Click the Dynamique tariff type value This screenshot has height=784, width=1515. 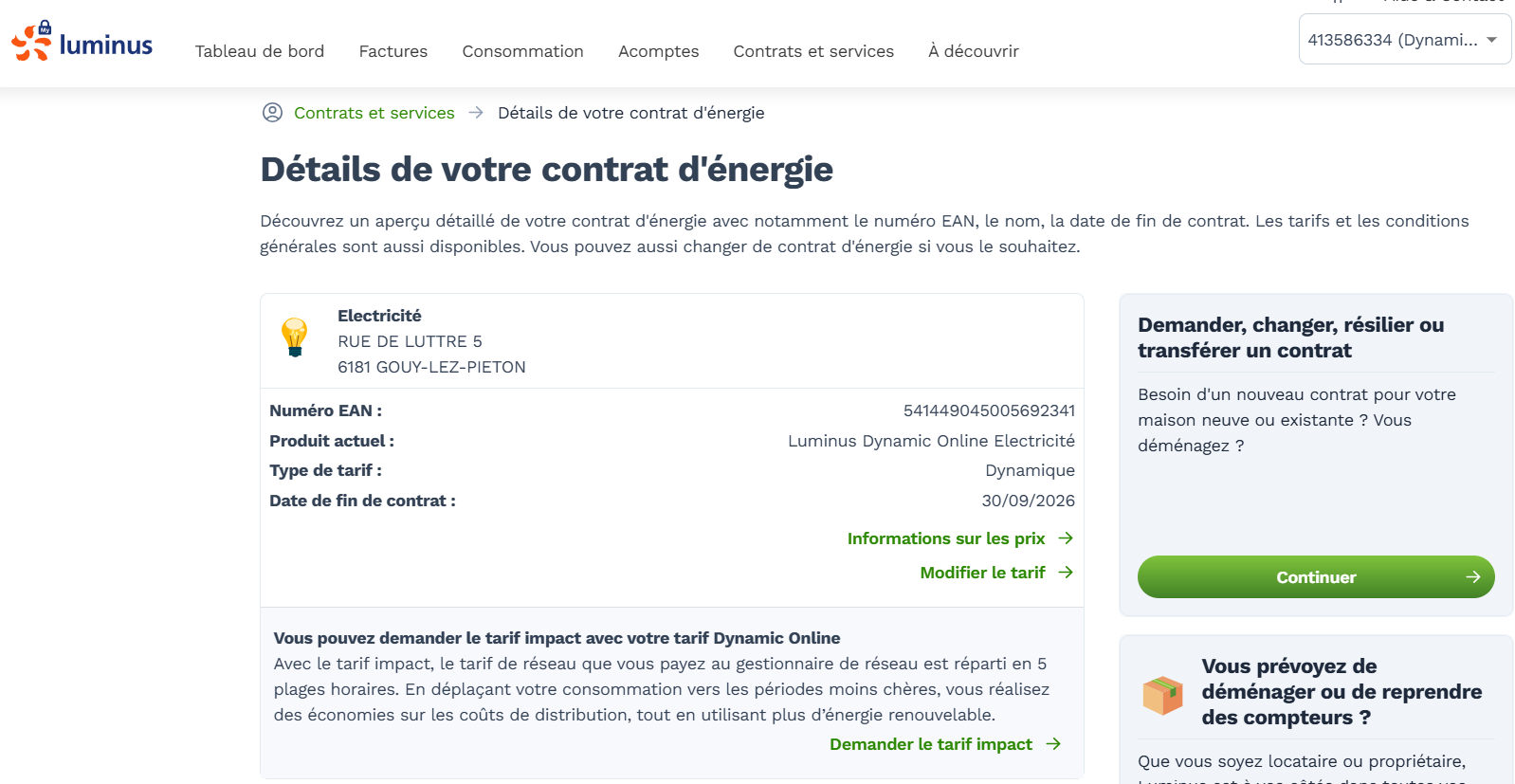coord(1030,470)
